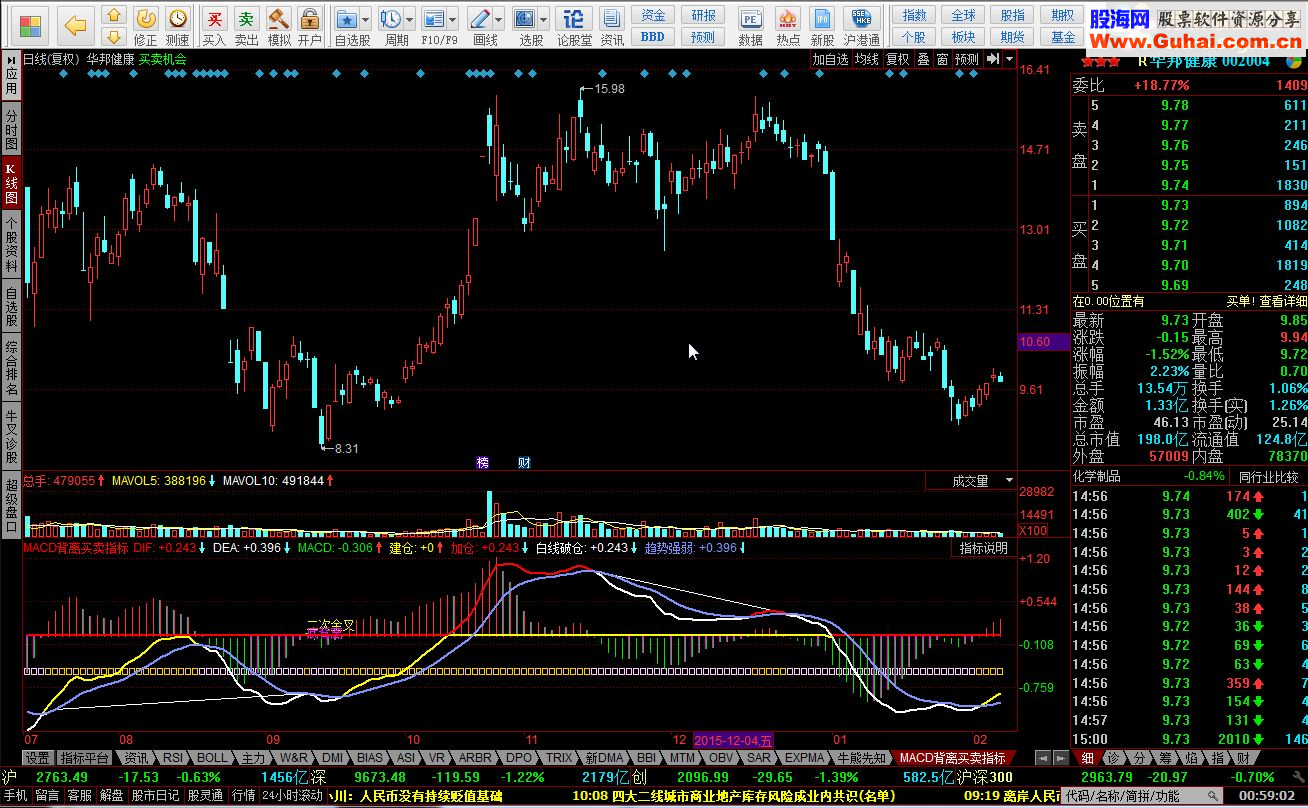Toggle 叠 overlay mode on chart
The width and height of the screenshot is (1308, 808).
(x=923, y=59)
